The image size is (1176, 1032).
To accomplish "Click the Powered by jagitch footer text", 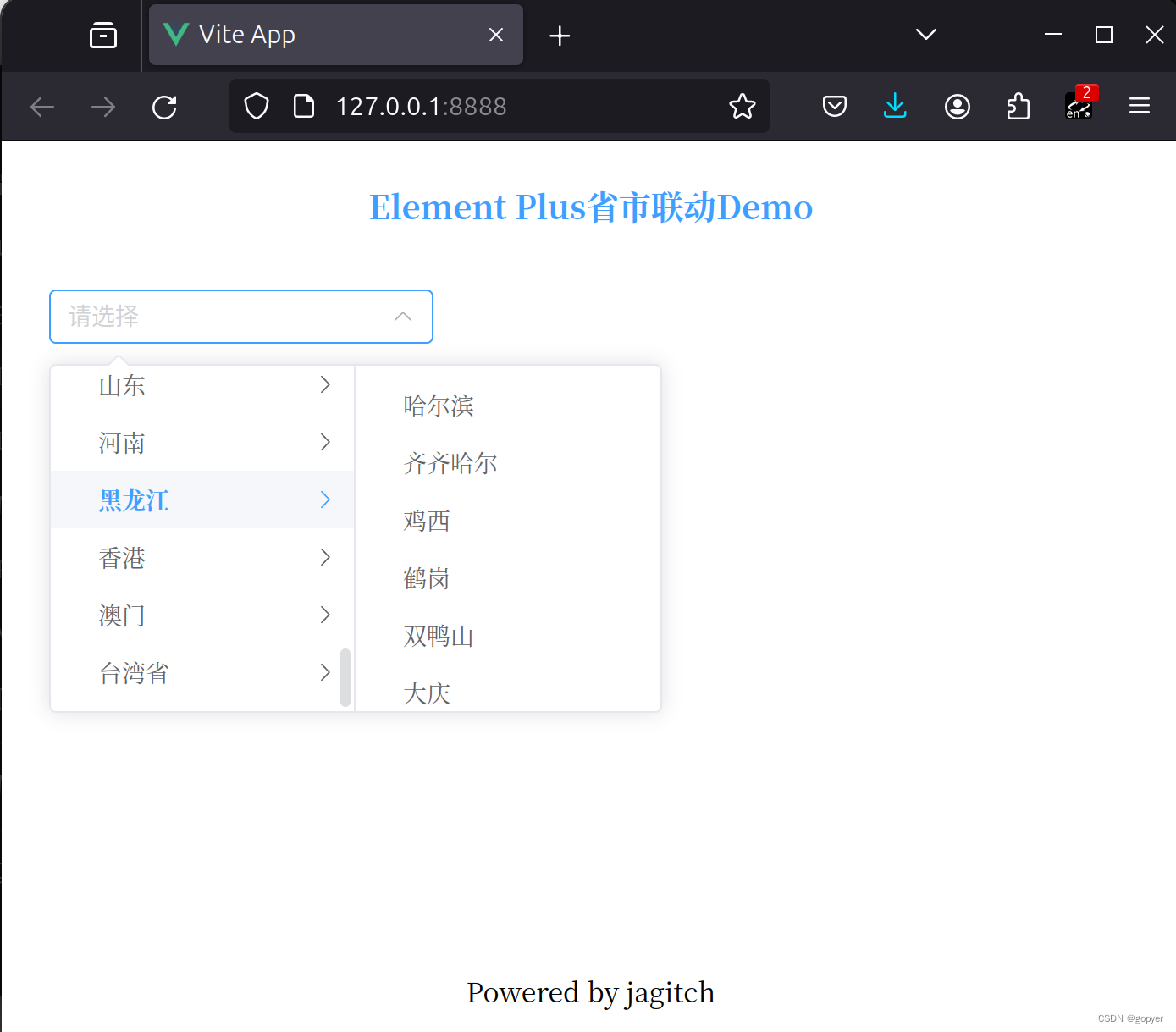I will coord(591,993).
